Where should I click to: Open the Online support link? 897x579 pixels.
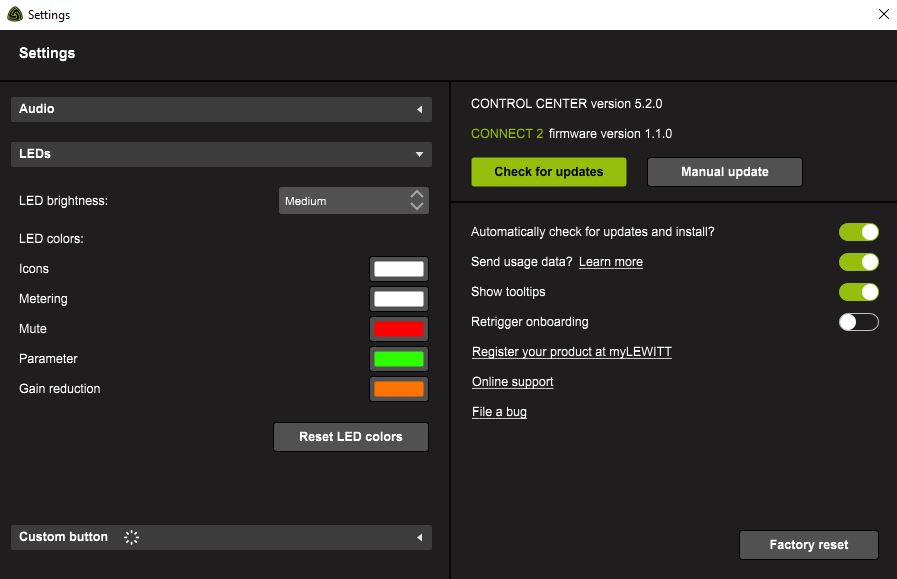(513, 382)
